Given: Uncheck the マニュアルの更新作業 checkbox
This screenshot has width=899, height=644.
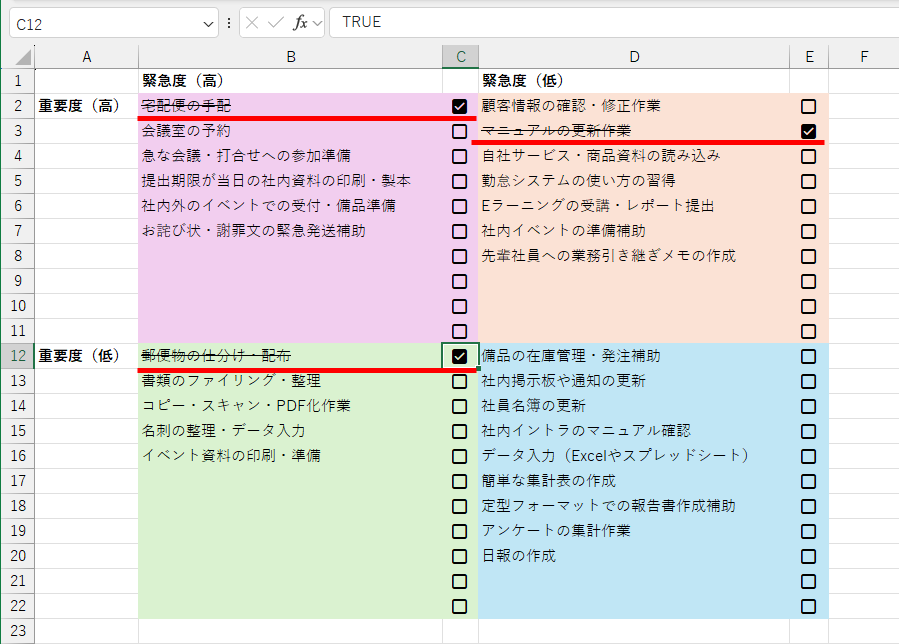Looking at the screenshot, I should pyautogui.click(x=808, y=131).
